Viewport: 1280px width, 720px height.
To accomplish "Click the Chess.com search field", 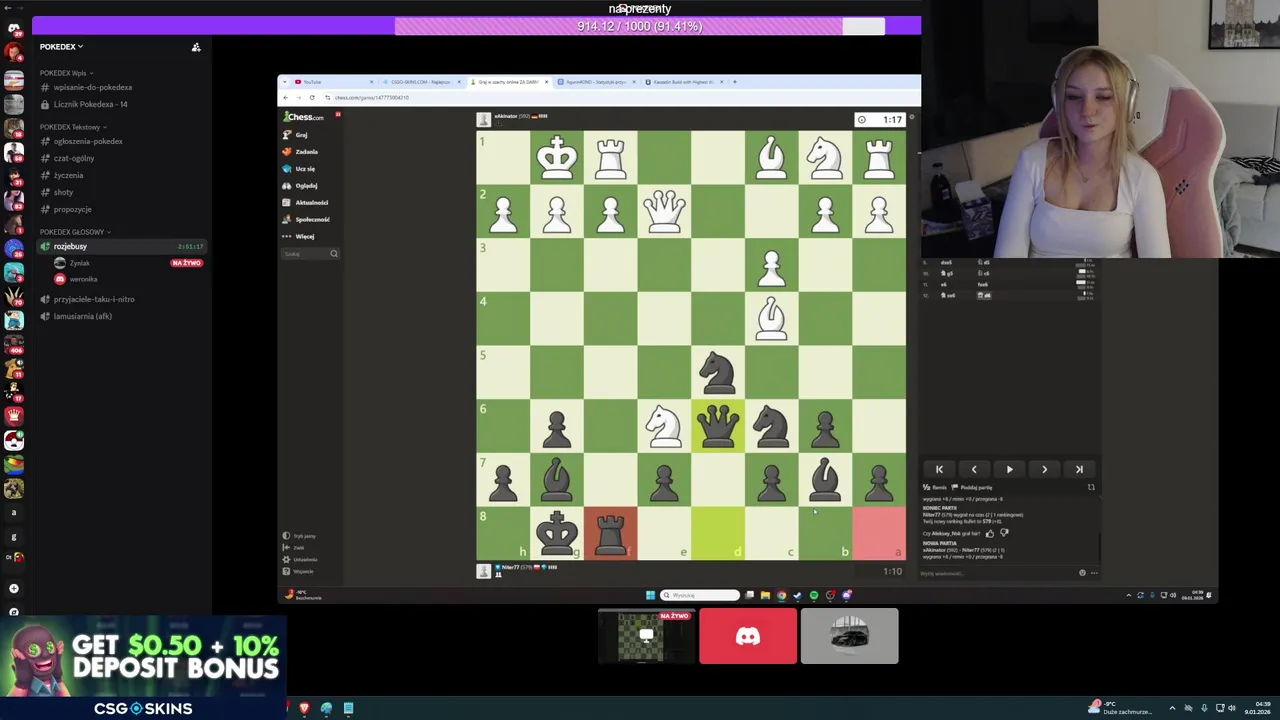I will click(x=310, y=254).
